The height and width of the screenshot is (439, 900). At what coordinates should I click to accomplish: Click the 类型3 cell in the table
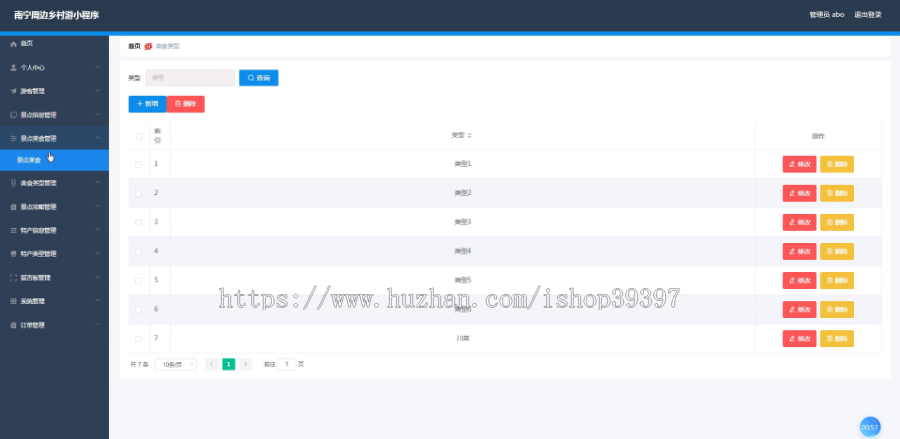463,222
